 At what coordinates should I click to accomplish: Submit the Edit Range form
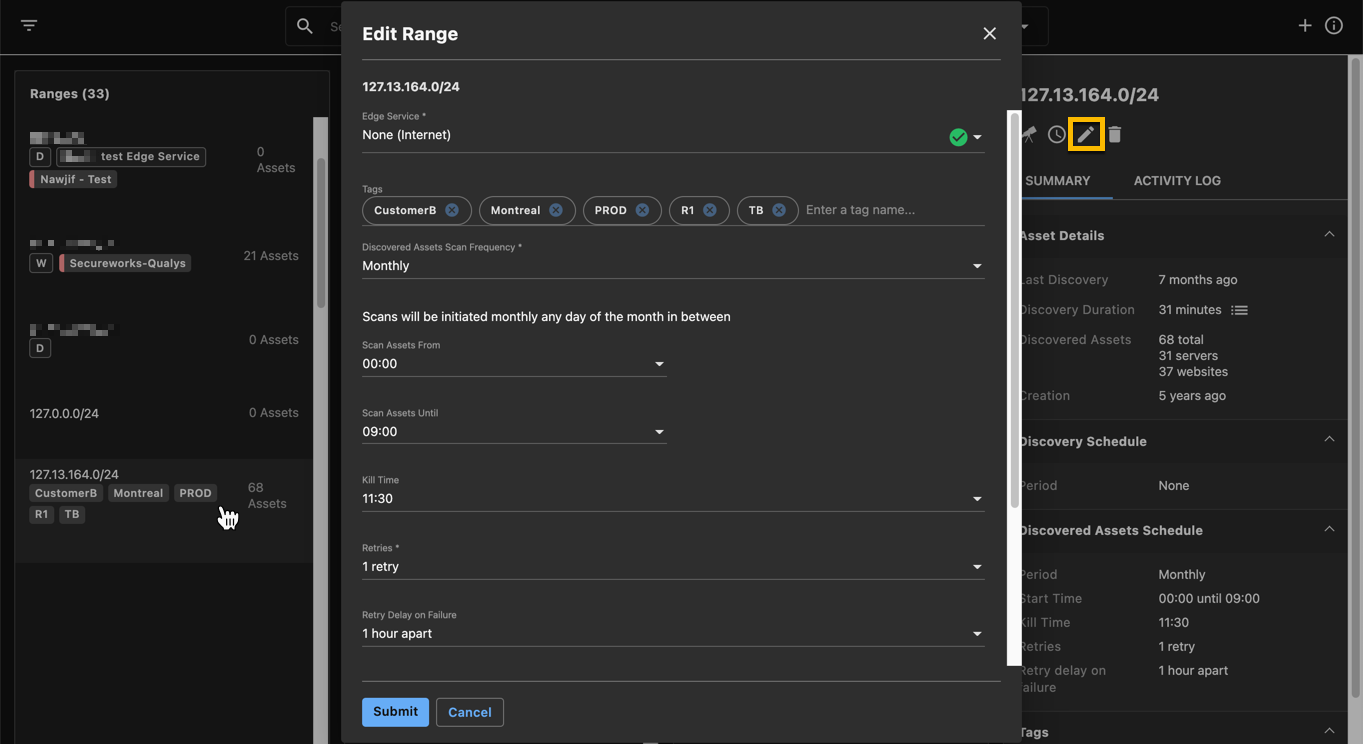395,712
